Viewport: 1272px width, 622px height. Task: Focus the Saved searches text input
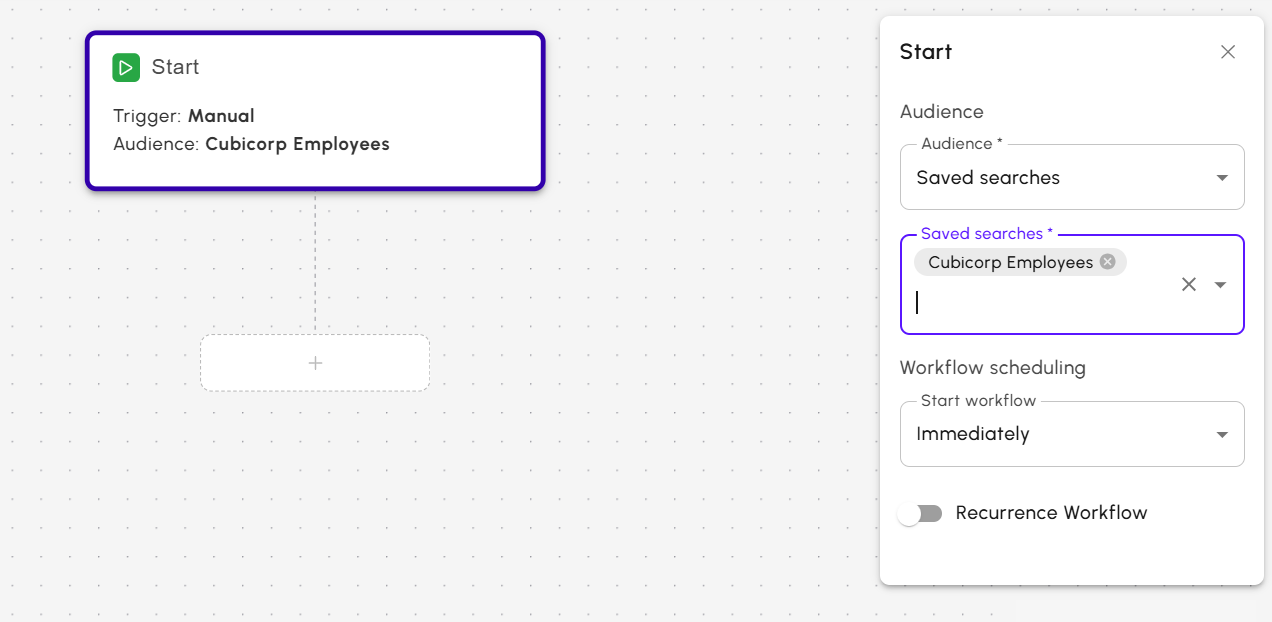pyautogui.click(x=1040, y=303)
